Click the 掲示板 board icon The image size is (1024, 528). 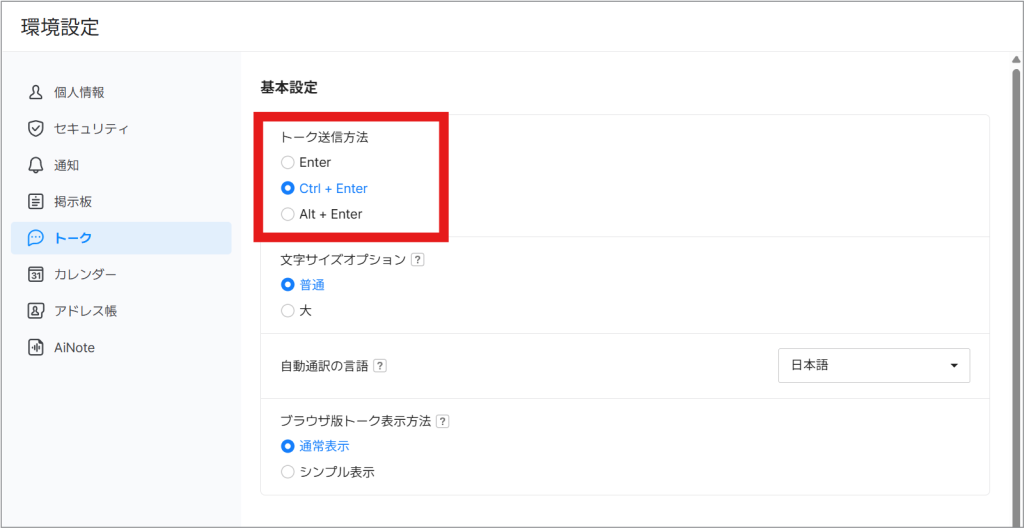point(36,201)
